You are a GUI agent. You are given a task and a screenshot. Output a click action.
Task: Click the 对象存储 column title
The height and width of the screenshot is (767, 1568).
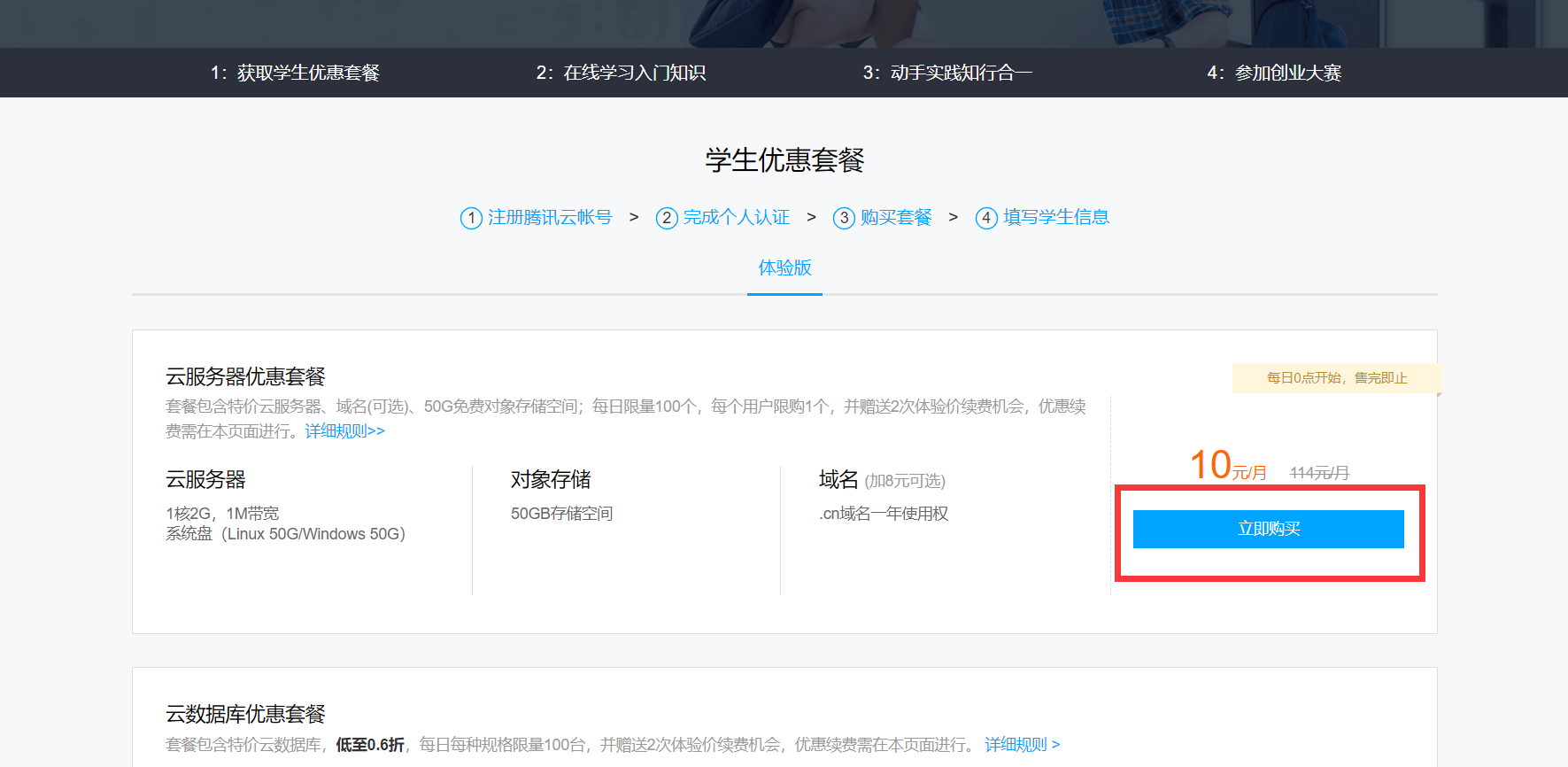(x=551, y=479)
